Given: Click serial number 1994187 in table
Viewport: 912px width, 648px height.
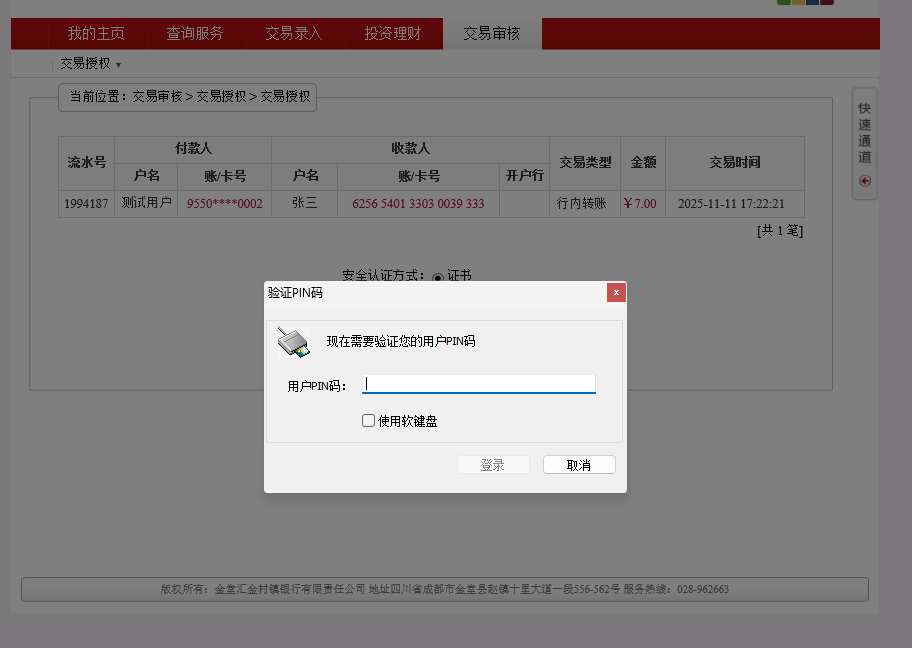Looking at the screenshot, I should click(x=86, y=204).
